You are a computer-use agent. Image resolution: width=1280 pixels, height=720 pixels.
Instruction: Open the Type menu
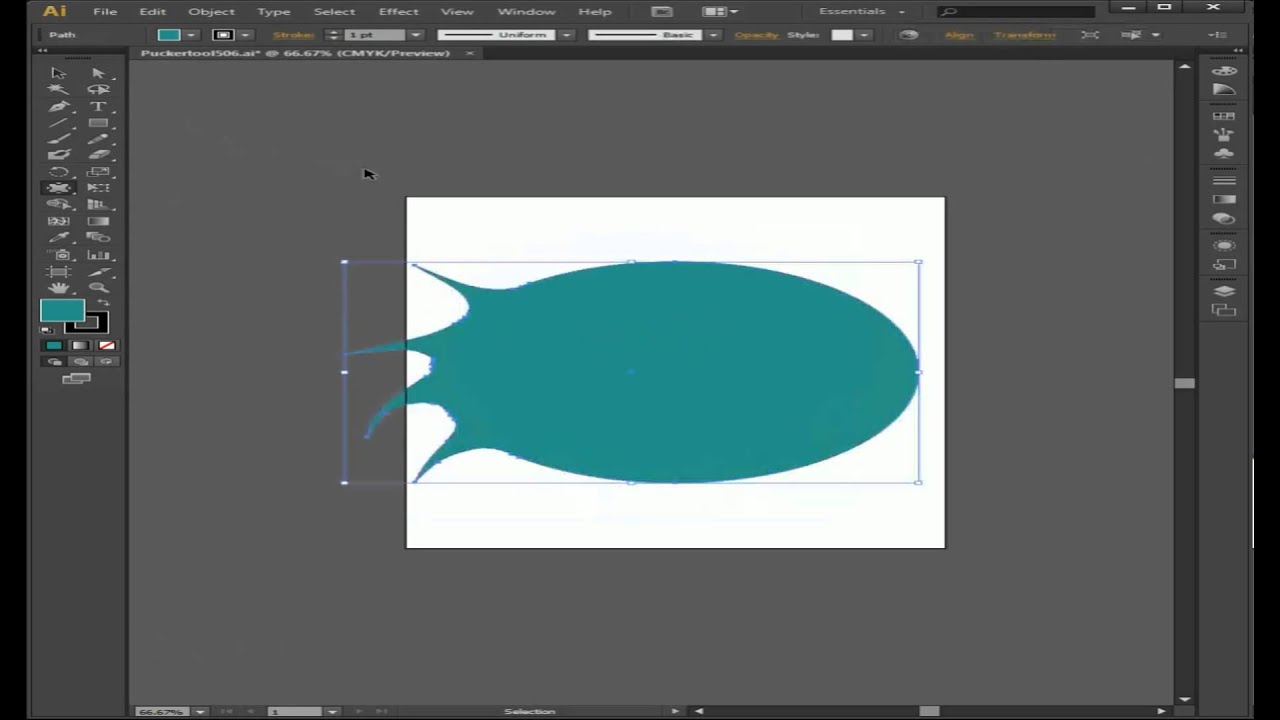point(273,11)
